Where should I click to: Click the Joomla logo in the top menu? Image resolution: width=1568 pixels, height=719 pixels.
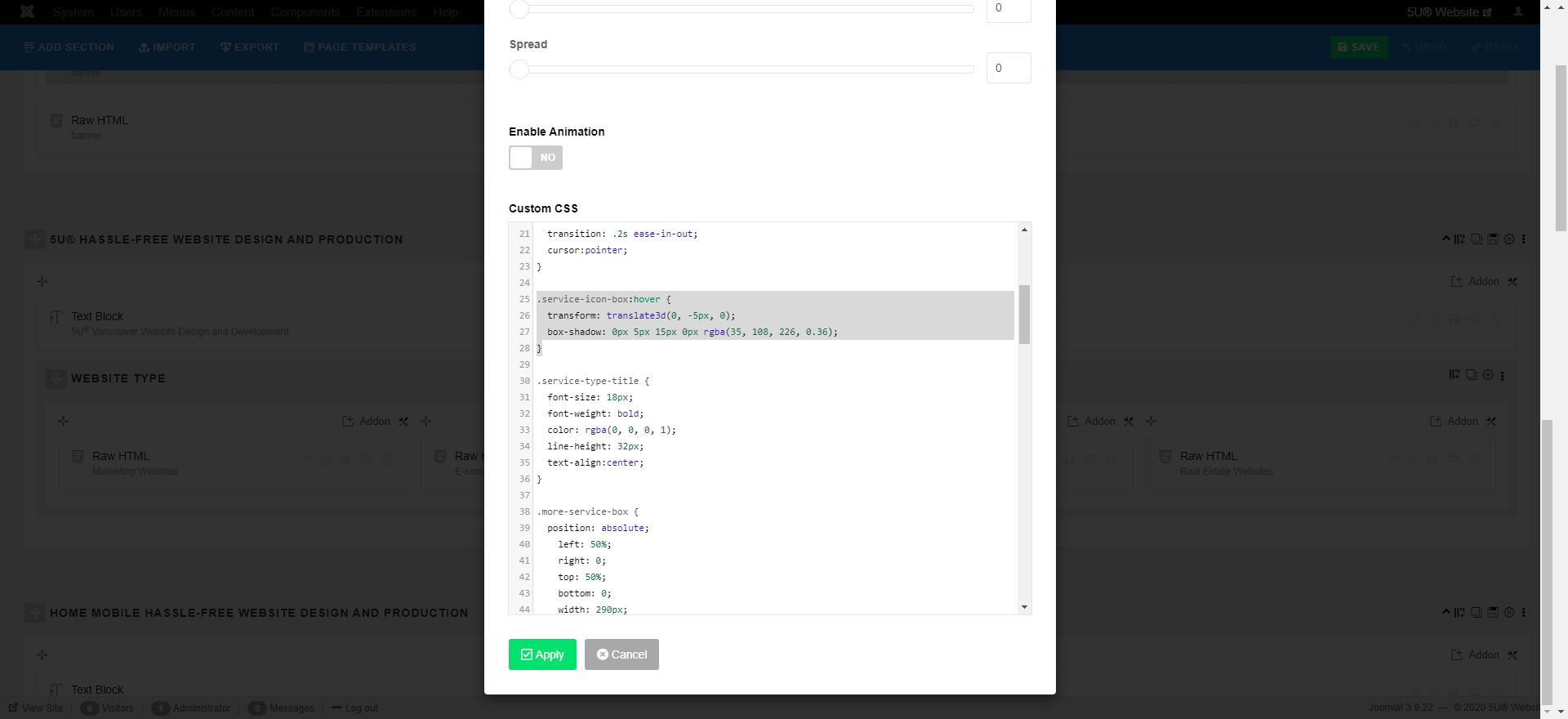tap(27, 11)
